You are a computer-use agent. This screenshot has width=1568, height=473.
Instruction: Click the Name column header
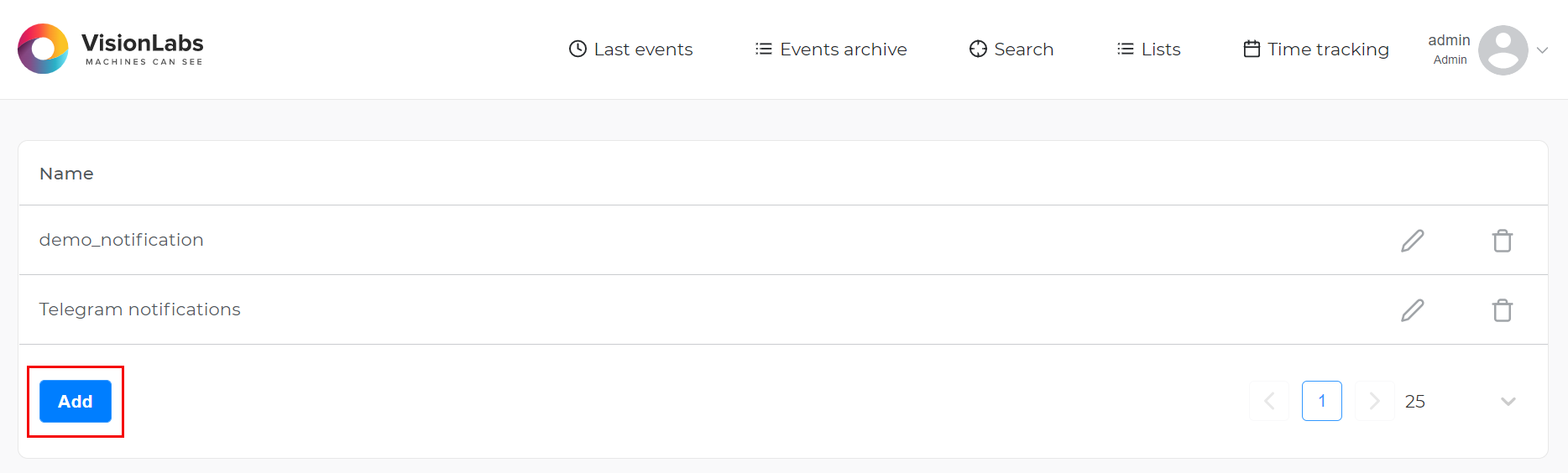point(66,174)
